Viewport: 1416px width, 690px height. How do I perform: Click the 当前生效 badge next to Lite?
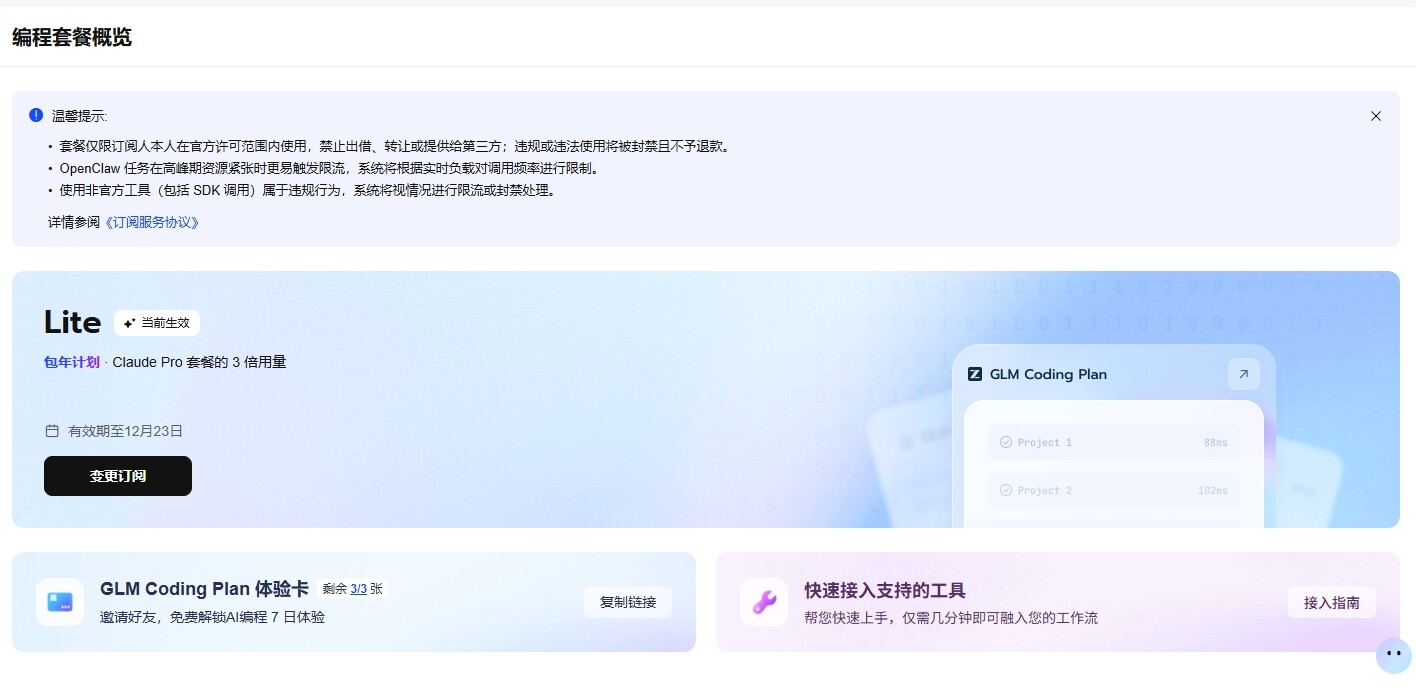157,323
